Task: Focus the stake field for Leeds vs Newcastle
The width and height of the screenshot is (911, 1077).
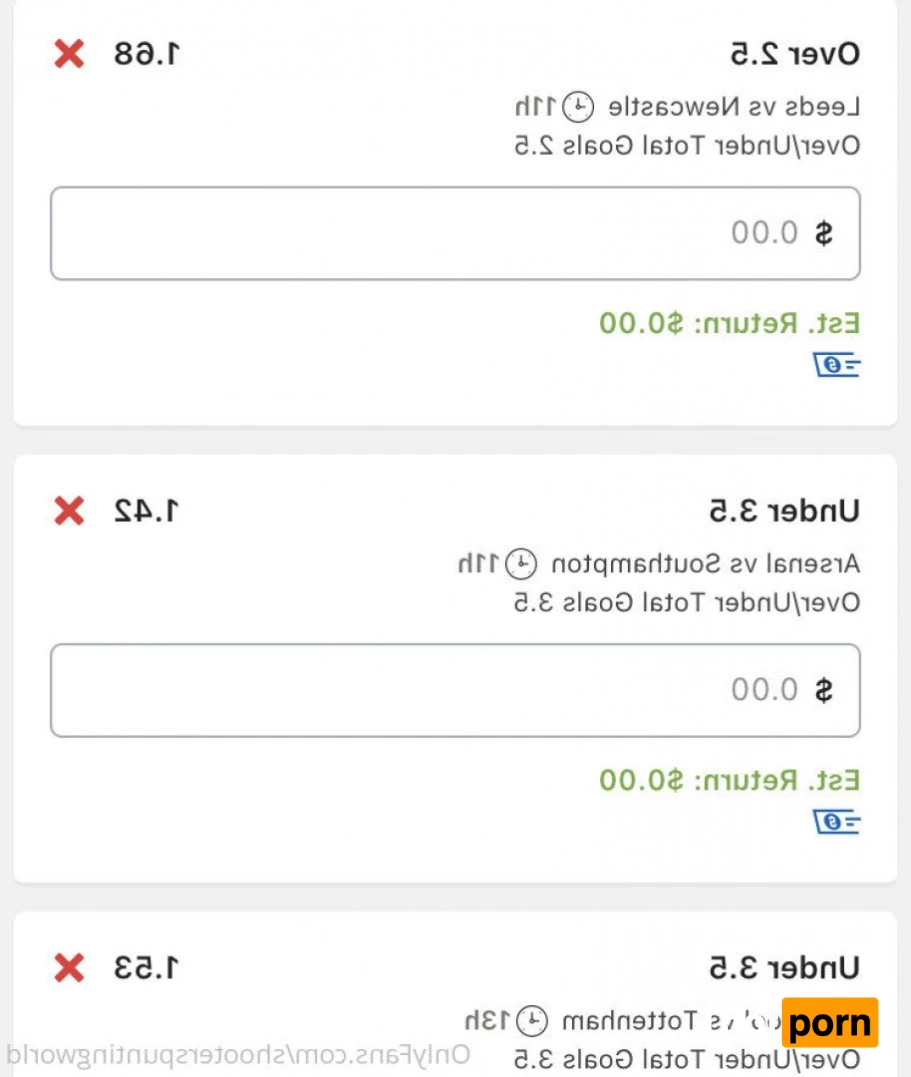Action: point(455,234)
